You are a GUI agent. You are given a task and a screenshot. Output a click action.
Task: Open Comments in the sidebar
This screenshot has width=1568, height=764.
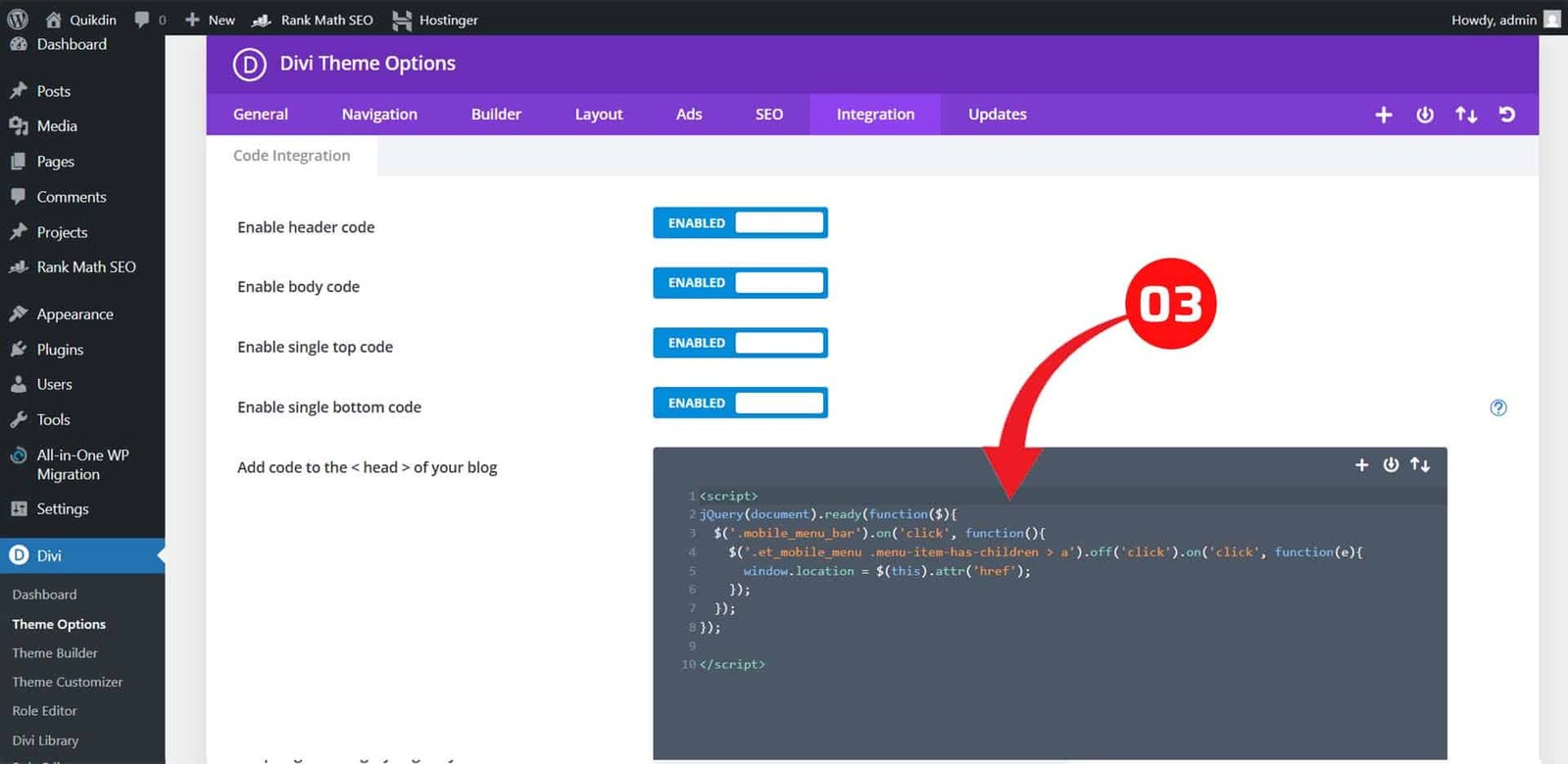tap(72, 197)
